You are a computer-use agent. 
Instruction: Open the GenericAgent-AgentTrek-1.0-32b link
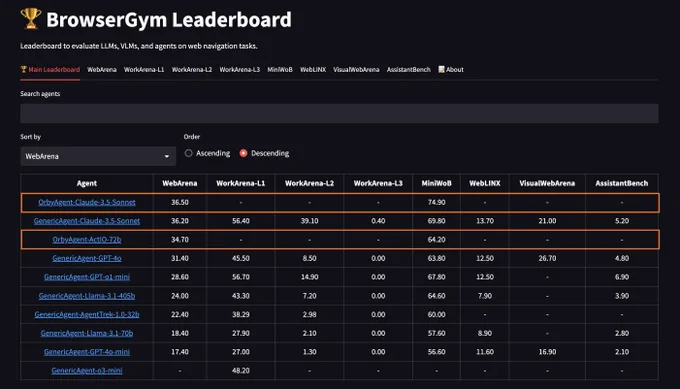pyautogui.click(x=87, y=314)
